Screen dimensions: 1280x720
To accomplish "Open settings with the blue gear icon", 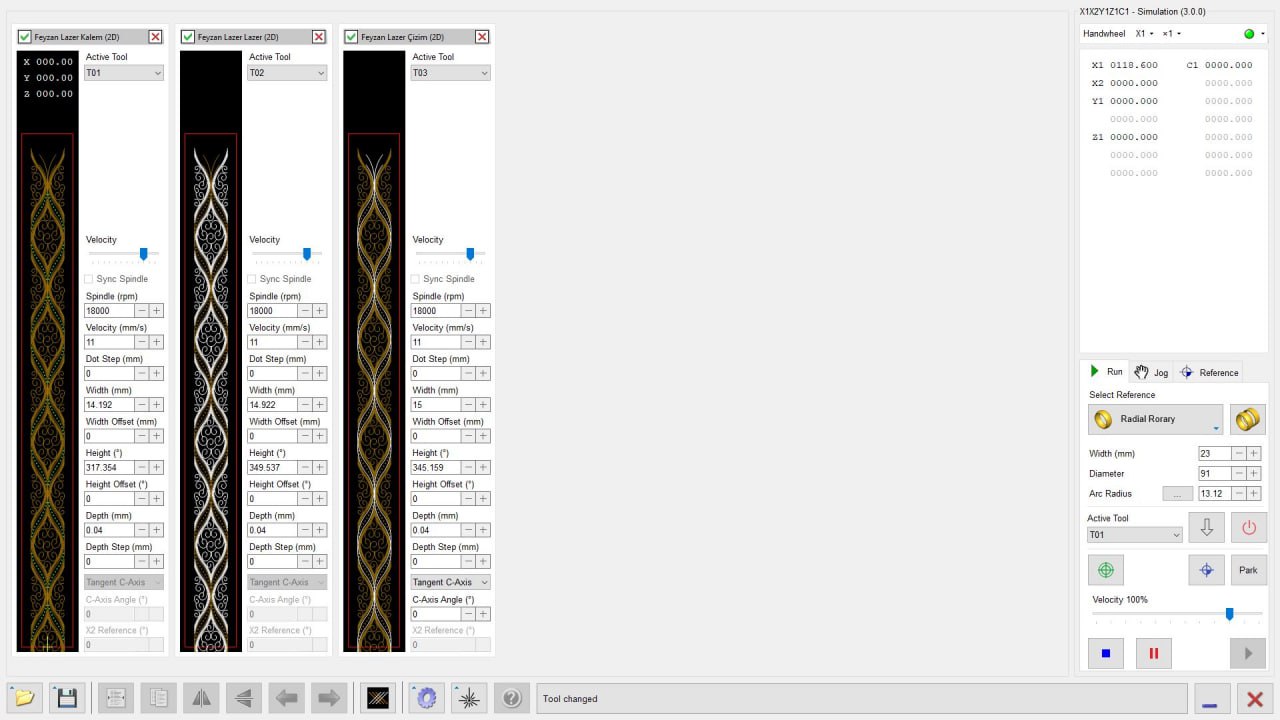I will 427,698.
